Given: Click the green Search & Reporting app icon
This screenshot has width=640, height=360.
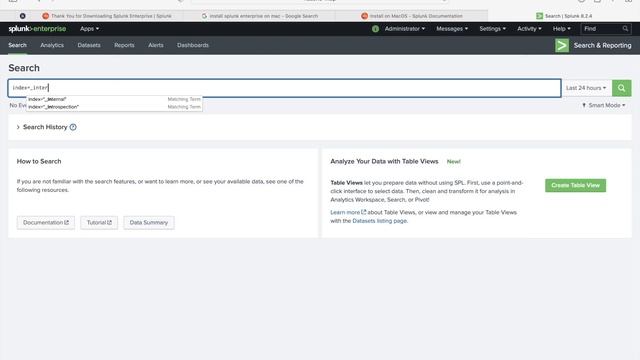Looking at the screenshot, I should coord(562,45).
